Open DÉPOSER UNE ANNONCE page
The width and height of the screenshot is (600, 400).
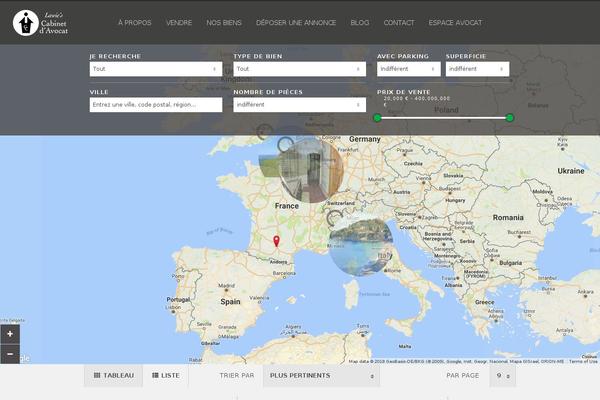(296, 23)
